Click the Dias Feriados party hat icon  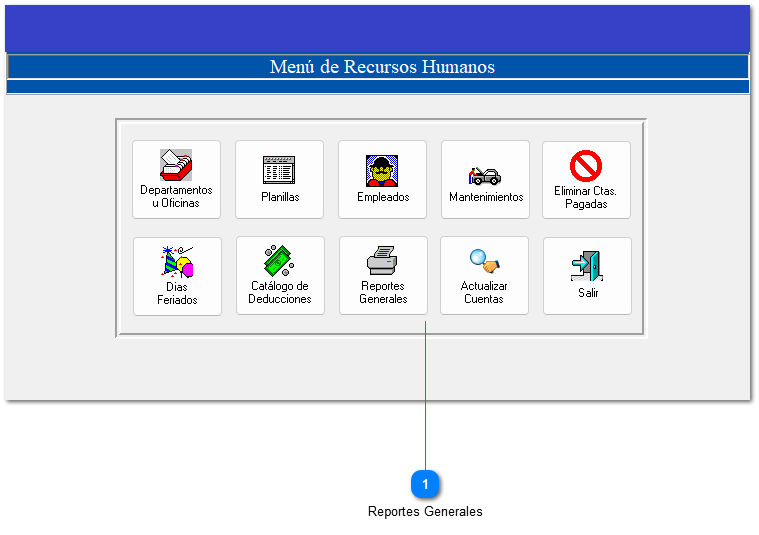(x=177, y=262)
